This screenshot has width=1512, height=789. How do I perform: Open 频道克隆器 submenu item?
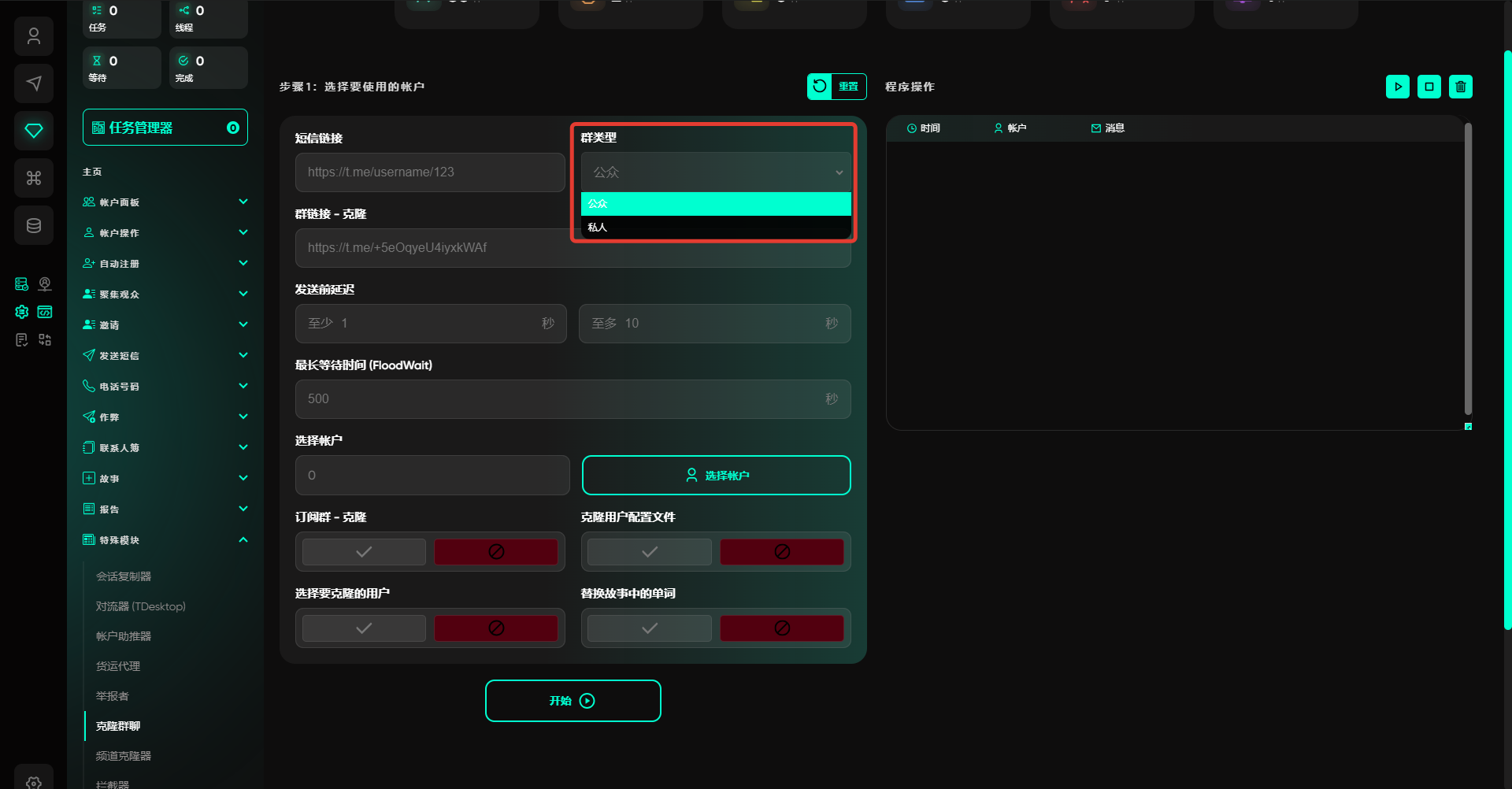[x=124, y=756]
